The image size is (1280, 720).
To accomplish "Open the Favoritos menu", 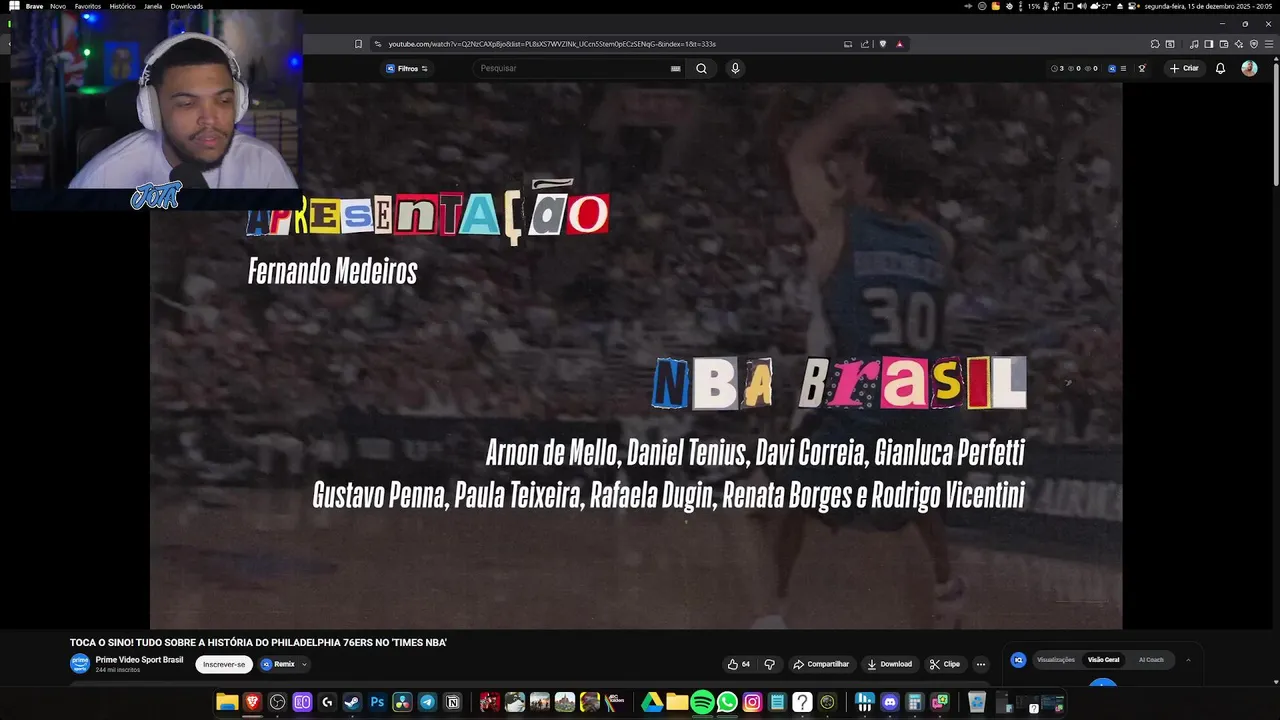I will (88, 6).
